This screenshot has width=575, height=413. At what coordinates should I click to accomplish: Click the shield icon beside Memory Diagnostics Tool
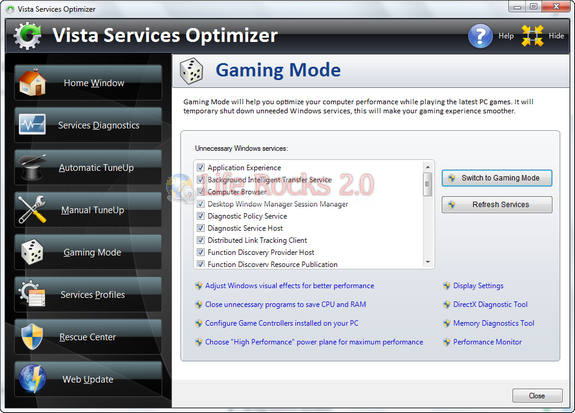click(x=447, y=324)
